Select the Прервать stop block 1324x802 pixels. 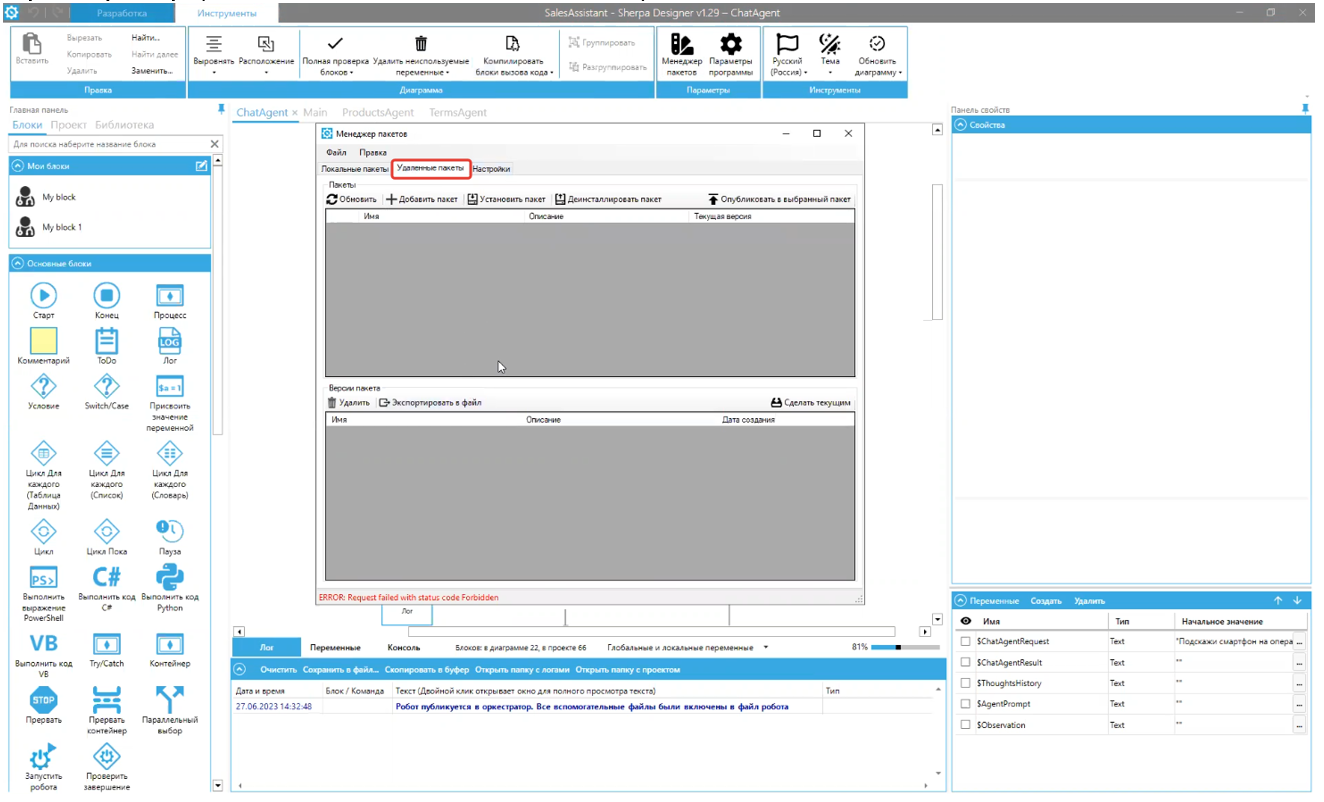point(43,706)
